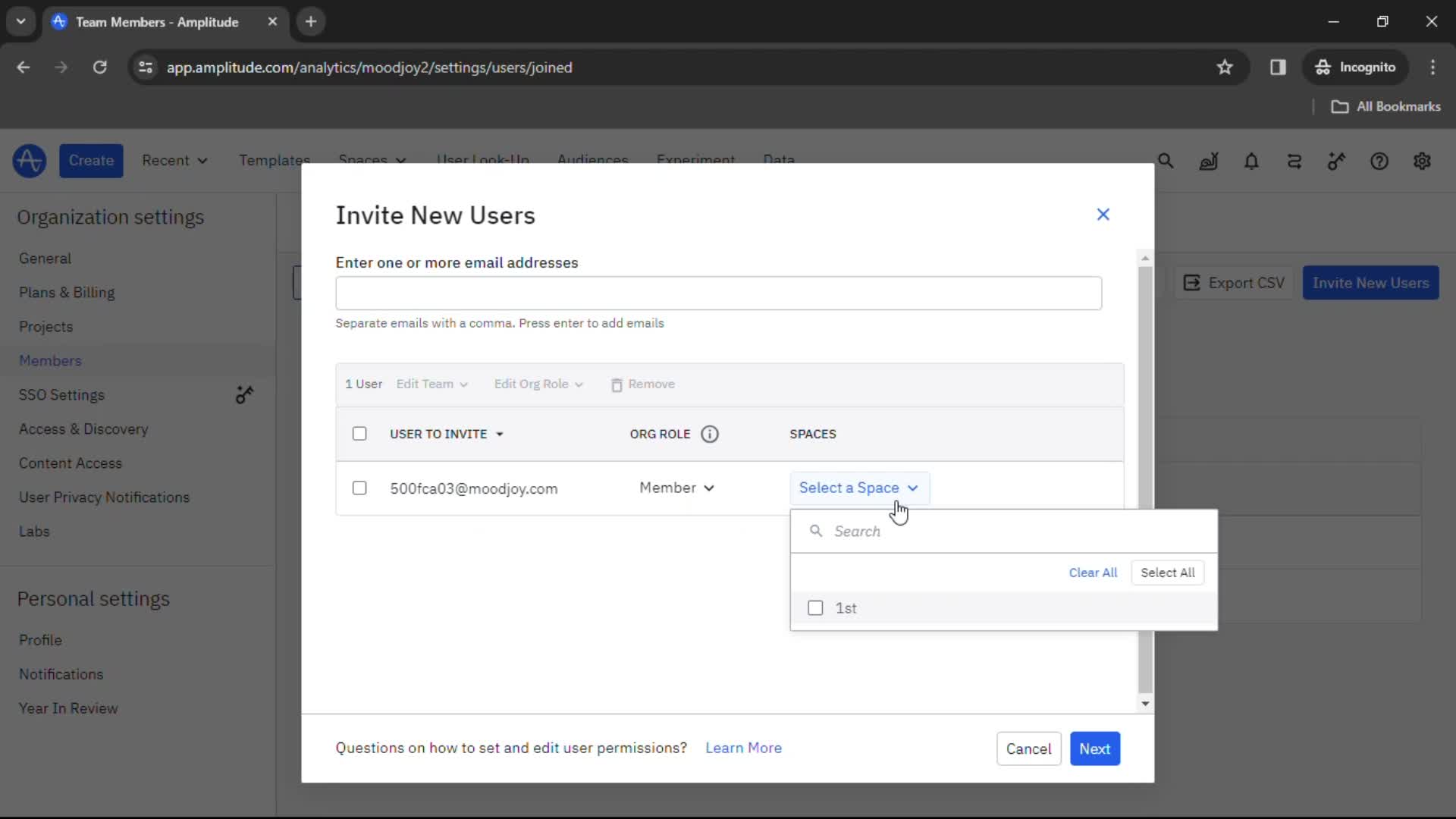Click the Amplitude logo icon

click(29, 160)
